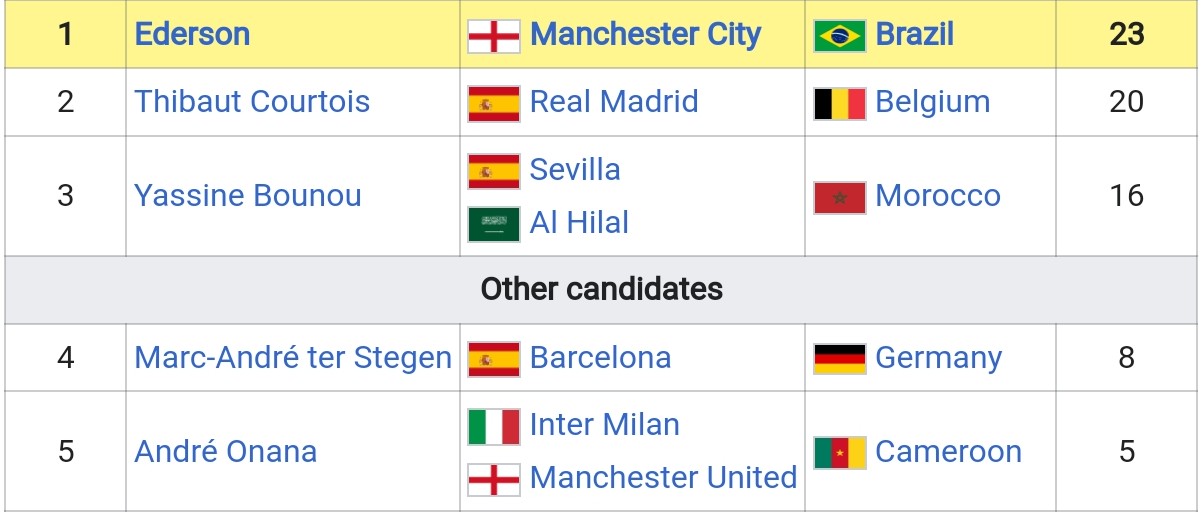This screenshot has height=516, width=1204.
Task: Click the Italy flag beside Inter Milan
Action: (494, 426)
